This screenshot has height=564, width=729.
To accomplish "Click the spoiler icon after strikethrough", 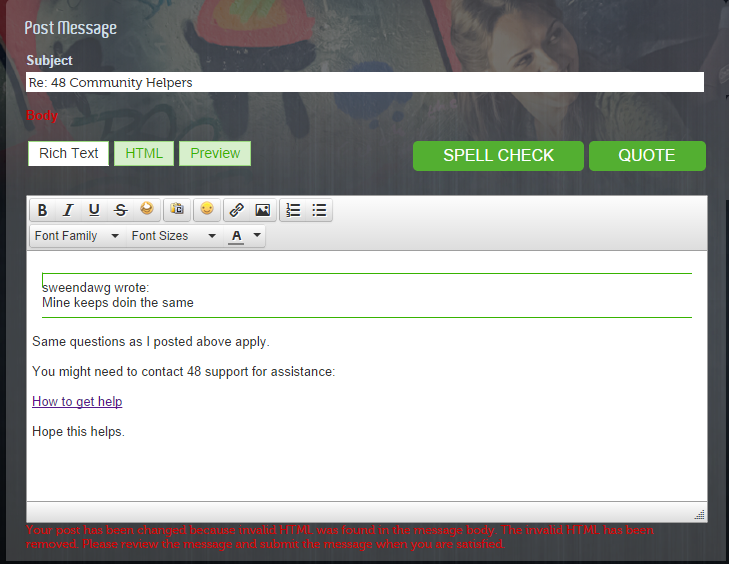I will 146,210.
